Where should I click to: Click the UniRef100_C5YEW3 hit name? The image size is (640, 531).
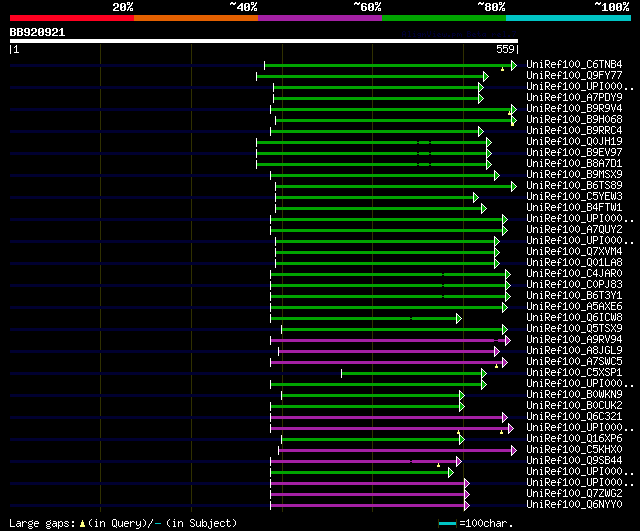point(574,197)
